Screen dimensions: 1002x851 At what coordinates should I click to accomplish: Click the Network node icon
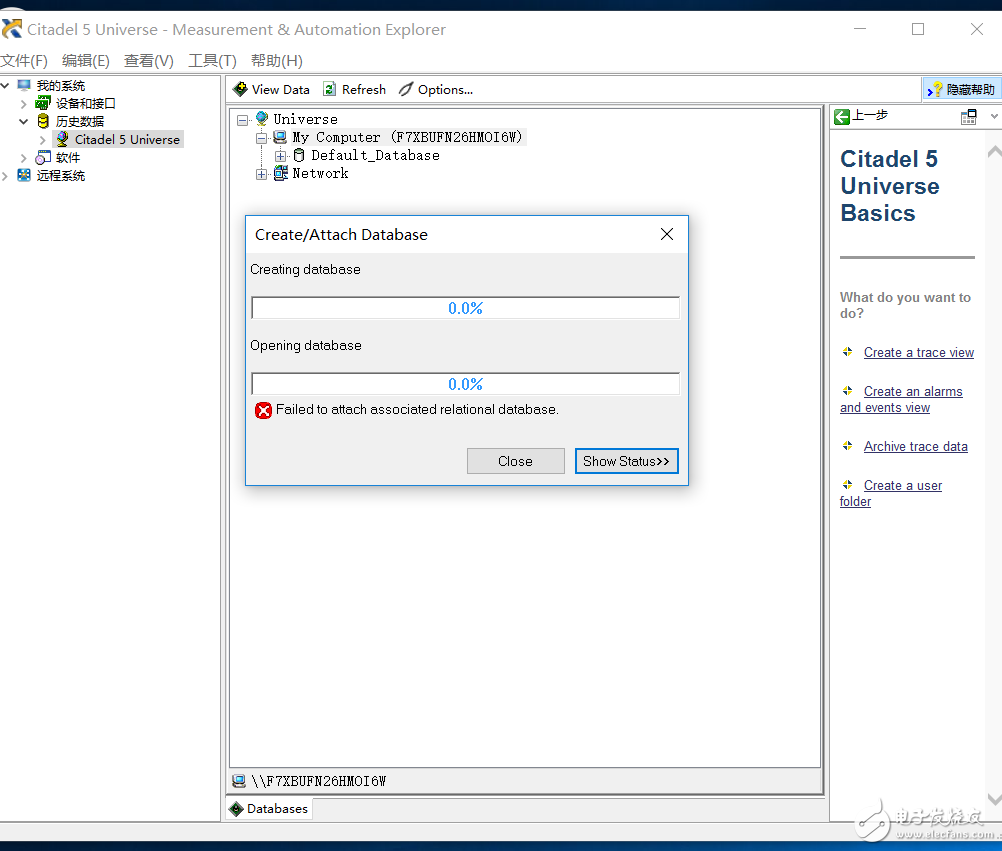[x=281, y=173]
